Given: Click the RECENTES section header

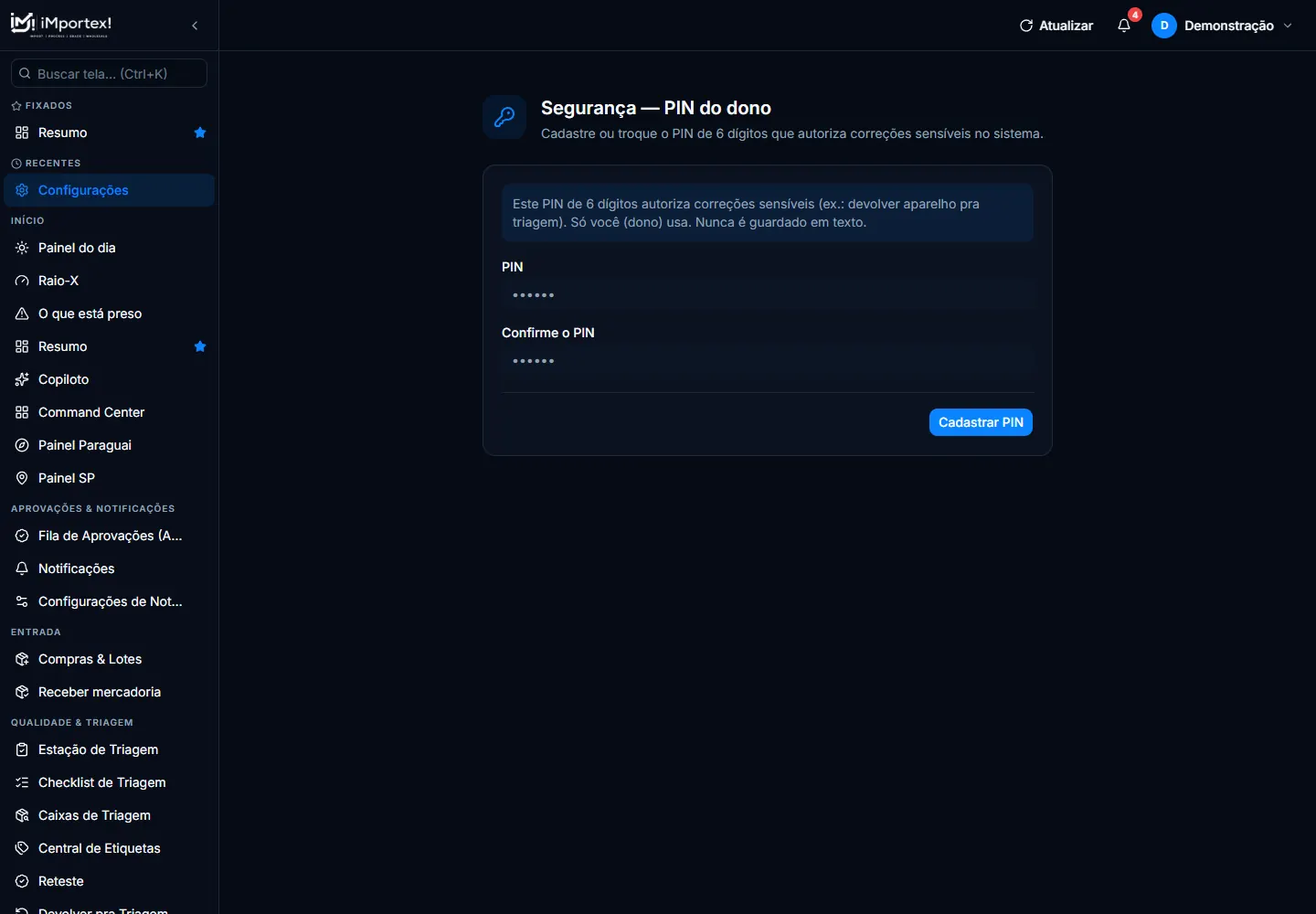Looking at the screenshot, I should click(x=46, y=164).
